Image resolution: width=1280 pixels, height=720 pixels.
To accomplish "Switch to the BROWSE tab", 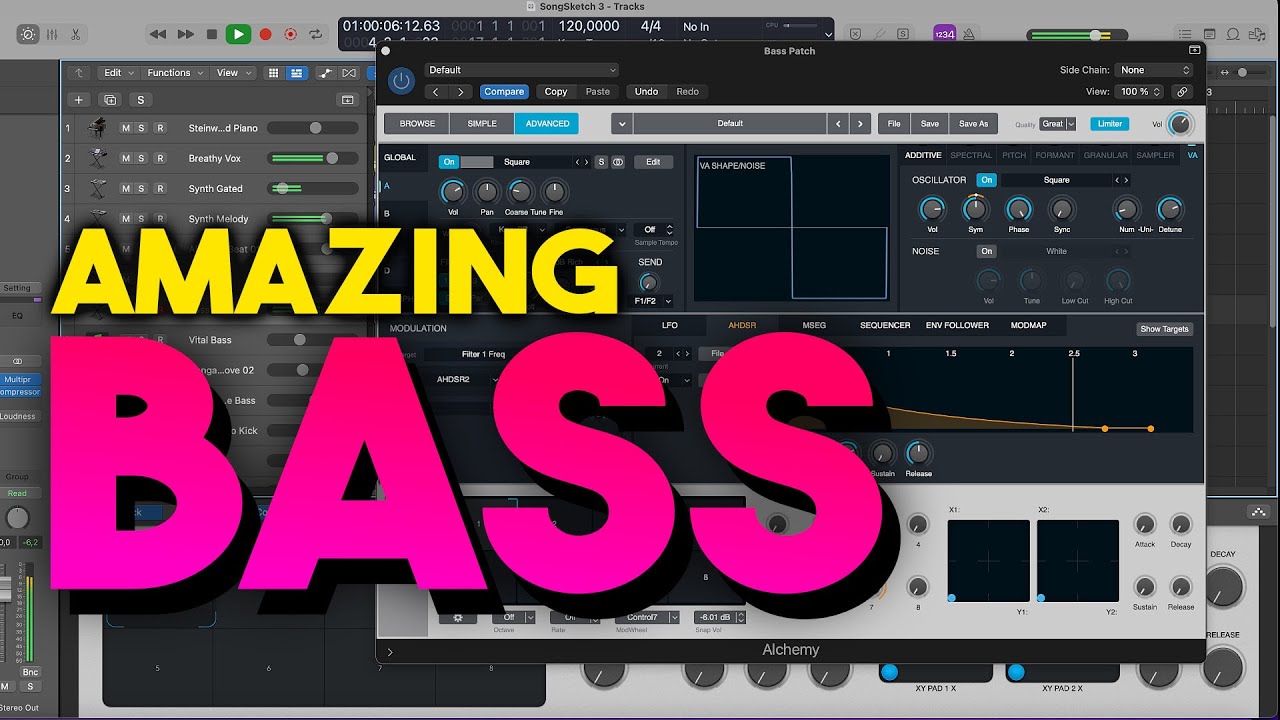I will tap(417, 124).
